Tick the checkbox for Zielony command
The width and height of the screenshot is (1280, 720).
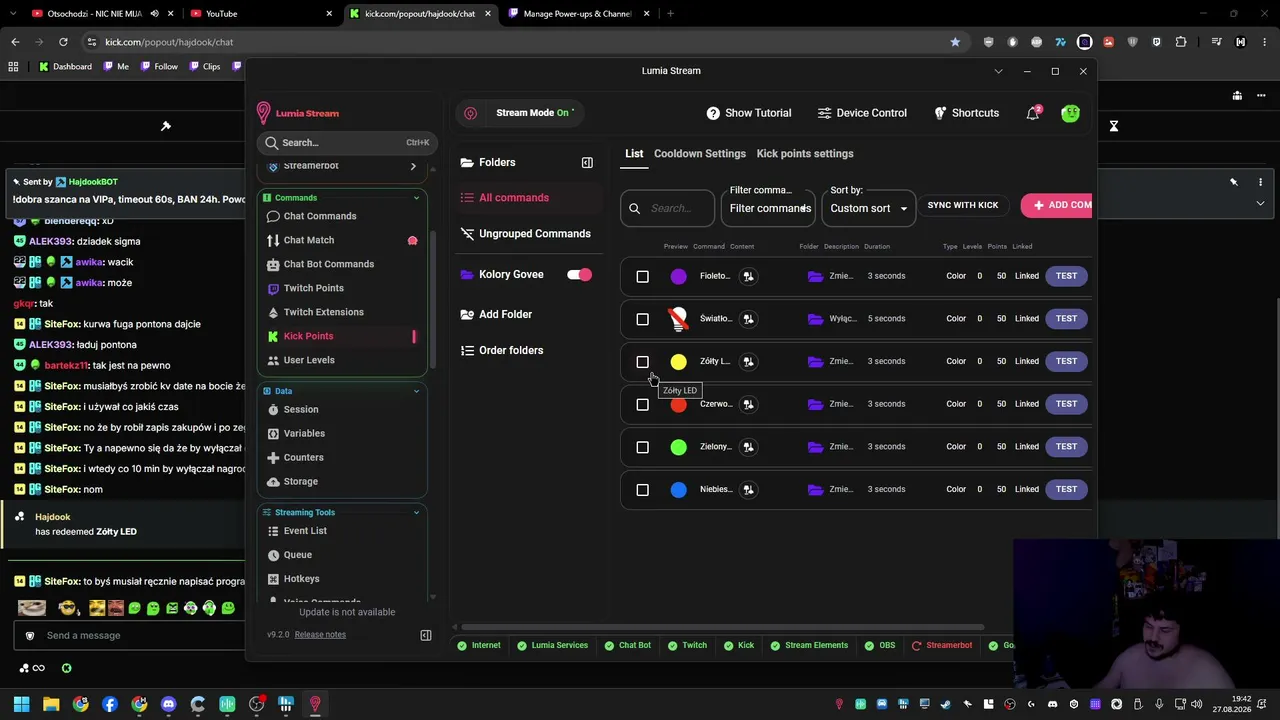coord(642,447)
